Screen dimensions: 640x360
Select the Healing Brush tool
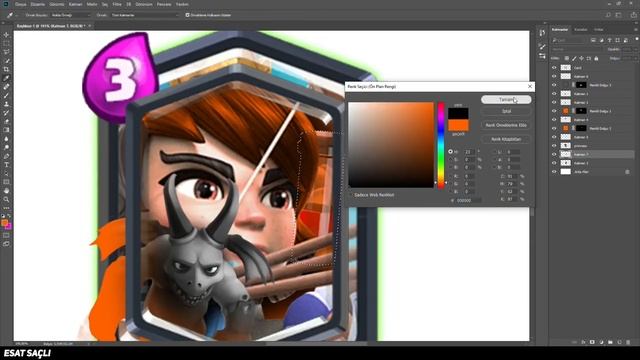(6, 87)
